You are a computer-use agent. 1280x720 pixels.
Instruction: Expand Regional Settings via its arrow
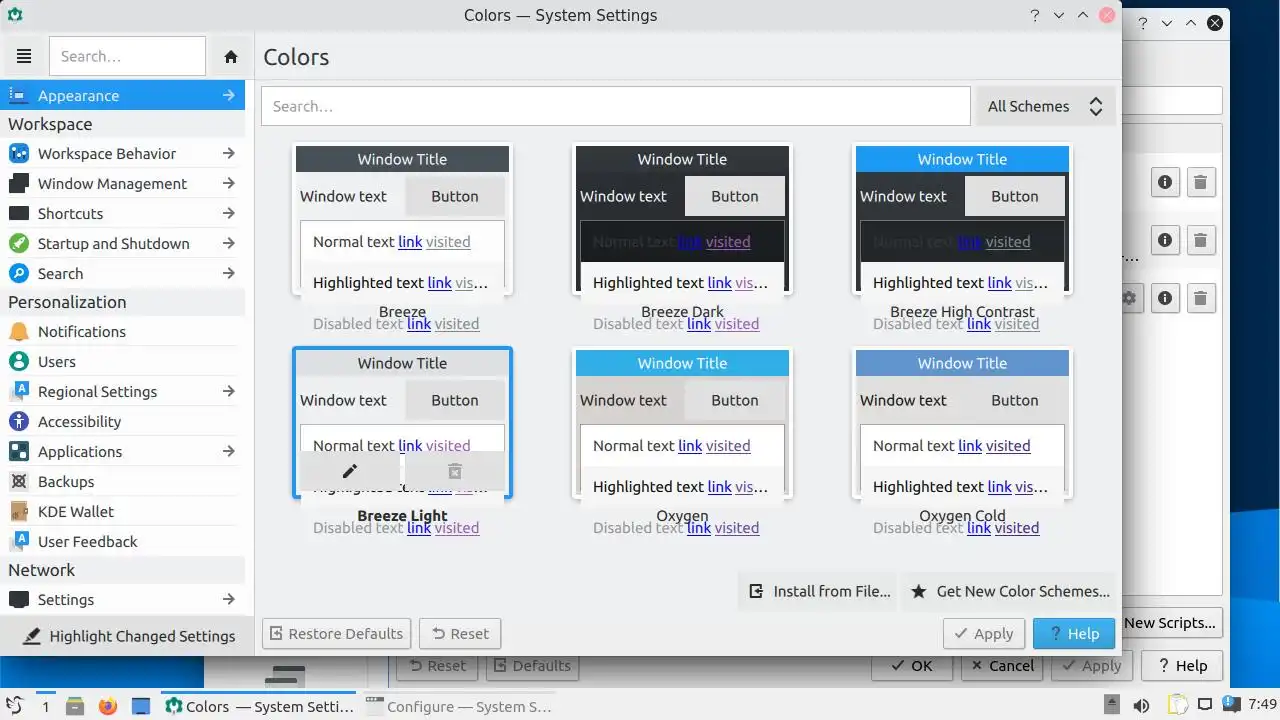click(229, 392)
